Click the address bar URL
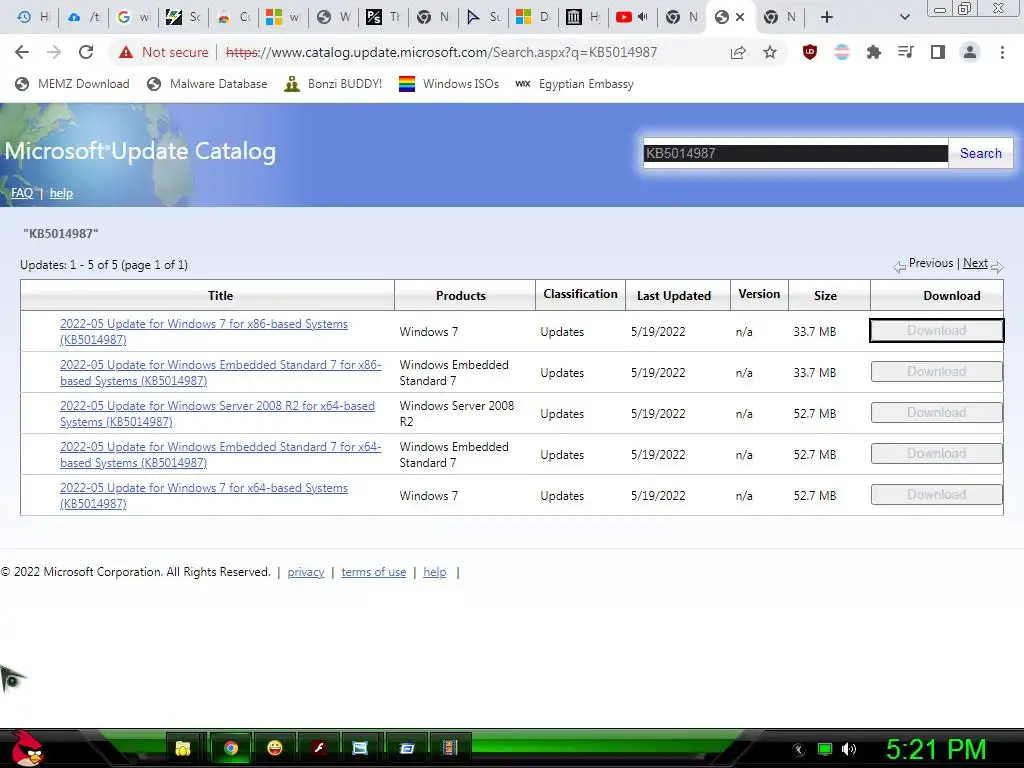 pyautogui.click(x=441, y=52)
